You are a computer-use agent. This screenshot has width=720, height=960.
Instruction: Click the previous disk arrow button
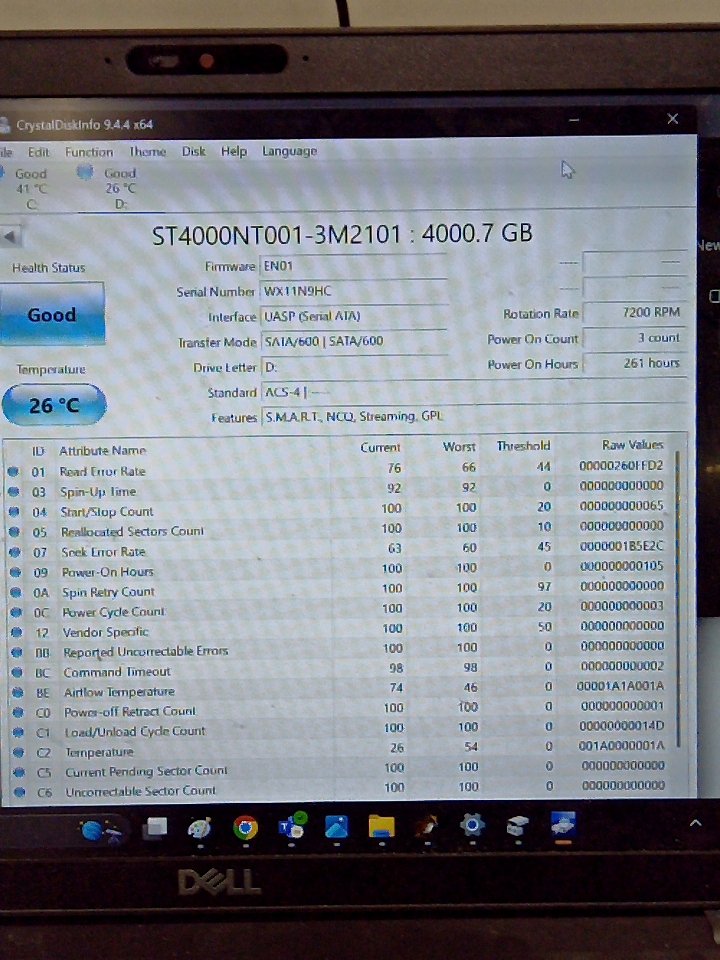(x=11, y=237)
